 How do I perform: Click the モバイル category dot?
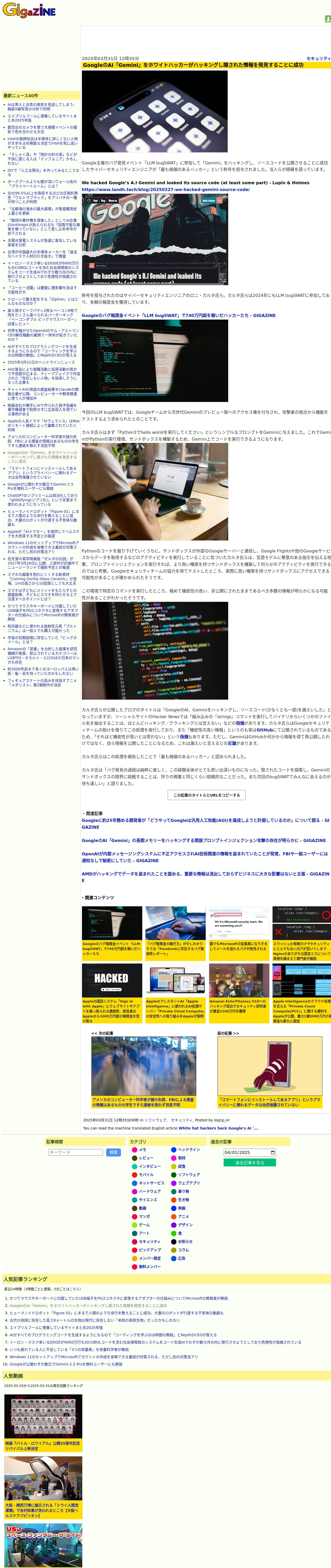pyautogui.click(x=134, y=1175)
